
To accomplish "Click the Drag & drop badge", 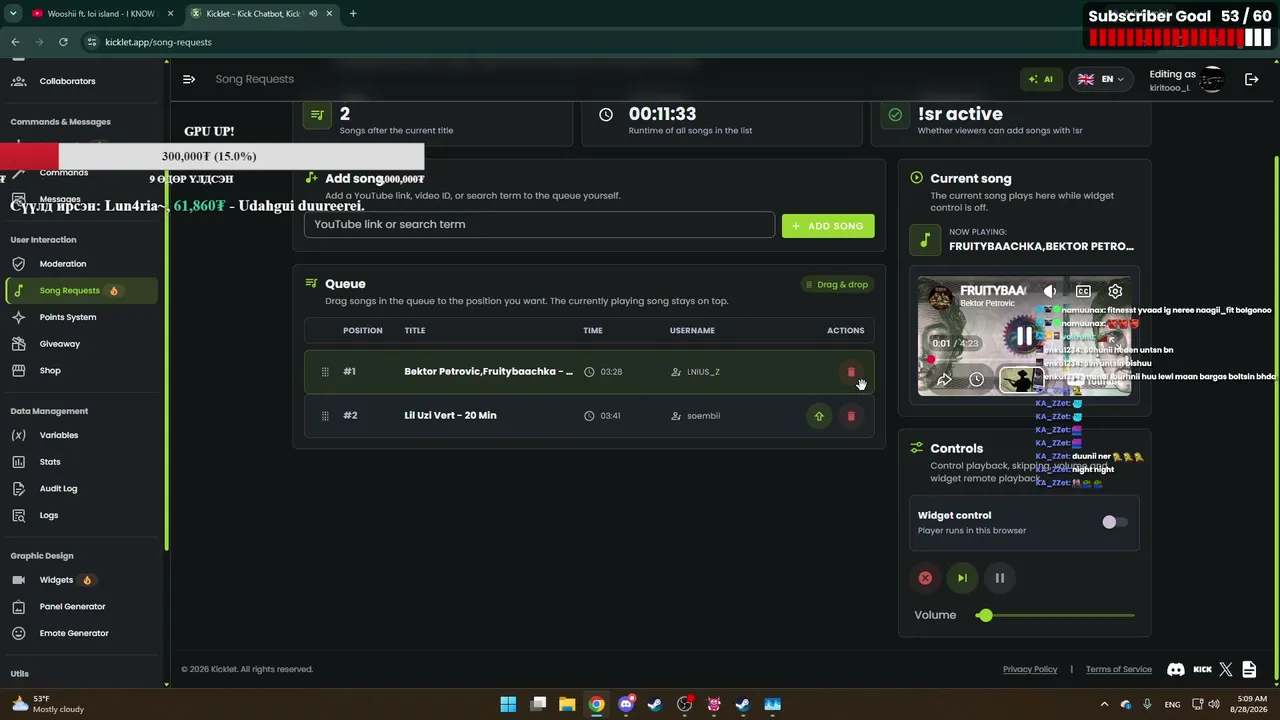I will (837, 285).
